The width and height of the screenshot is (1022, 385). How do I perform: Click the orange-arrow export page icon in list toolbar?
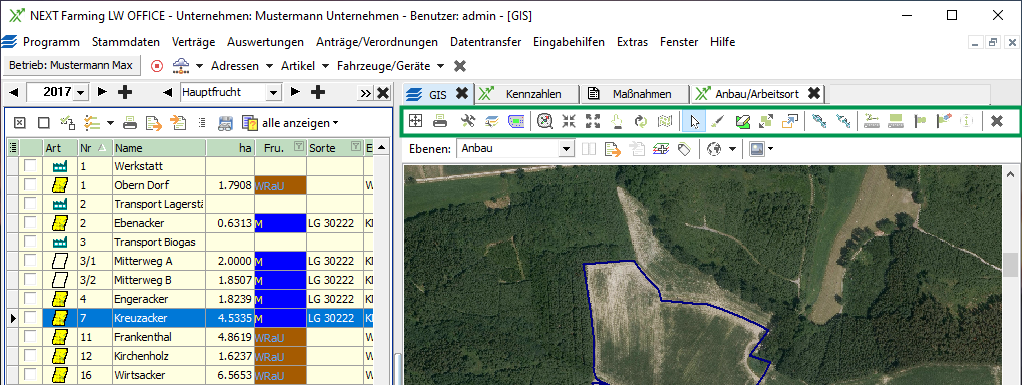153,122
